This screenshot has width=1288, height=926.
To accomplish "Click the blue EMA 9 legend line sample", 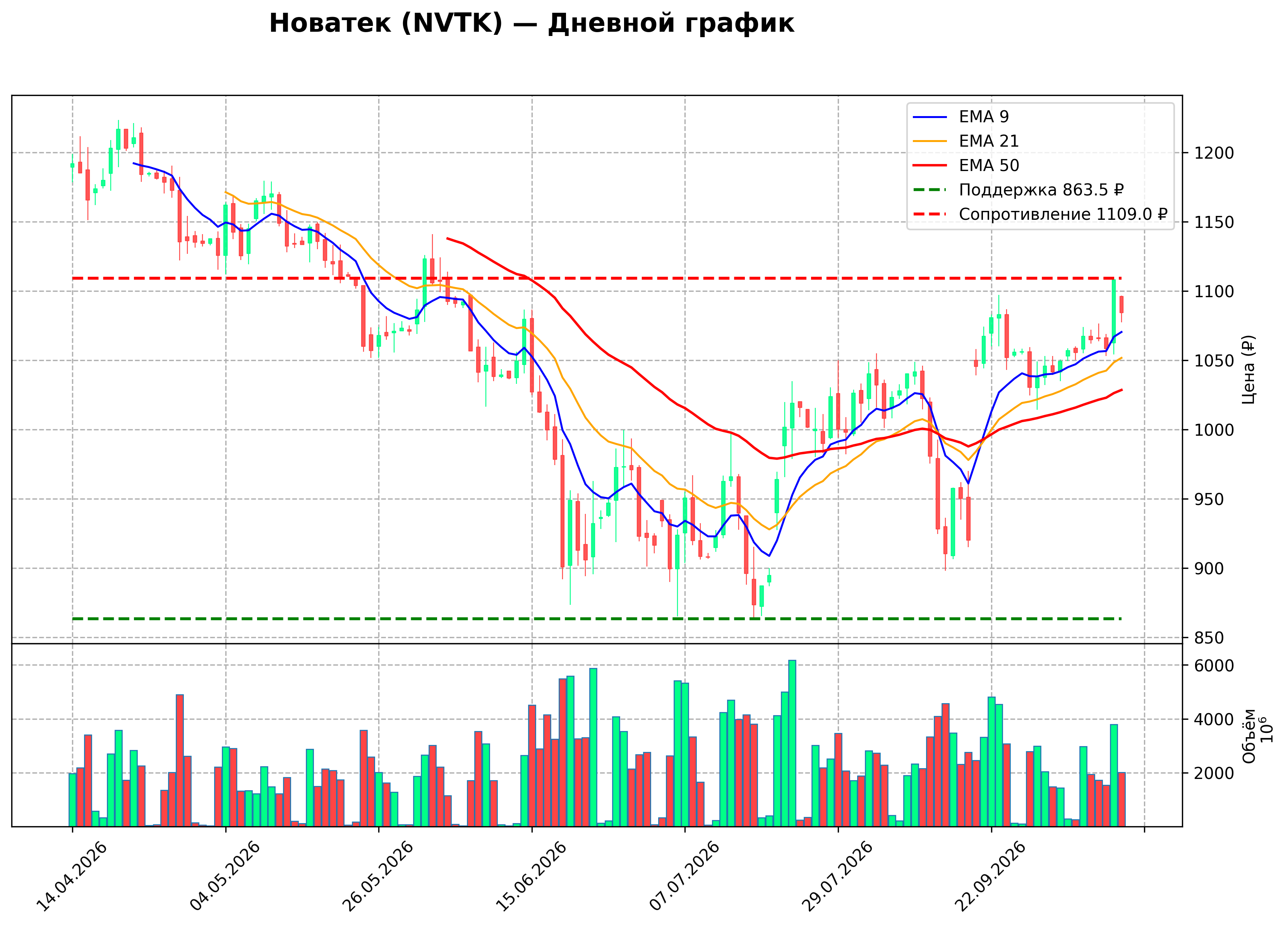I will pyautogui.click(x=930, y=117).
